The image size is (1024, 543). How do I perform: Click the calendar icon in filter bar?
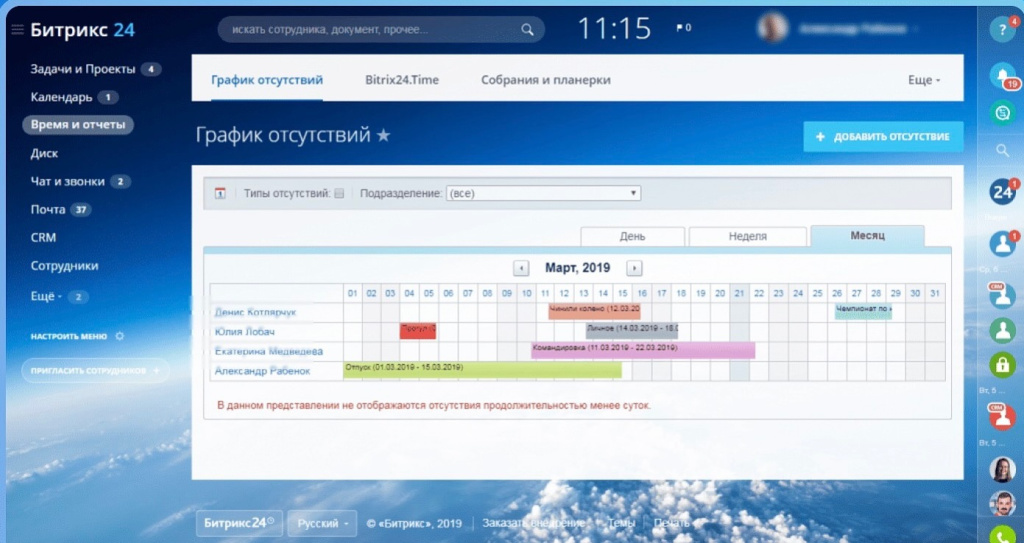click(221, 194)
